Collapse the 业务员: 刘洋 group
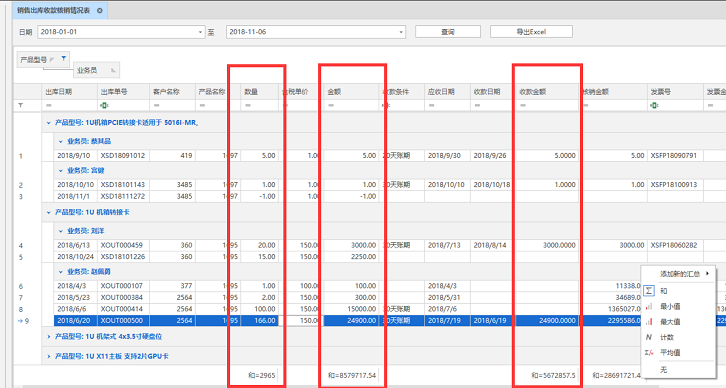 point(61,231)
